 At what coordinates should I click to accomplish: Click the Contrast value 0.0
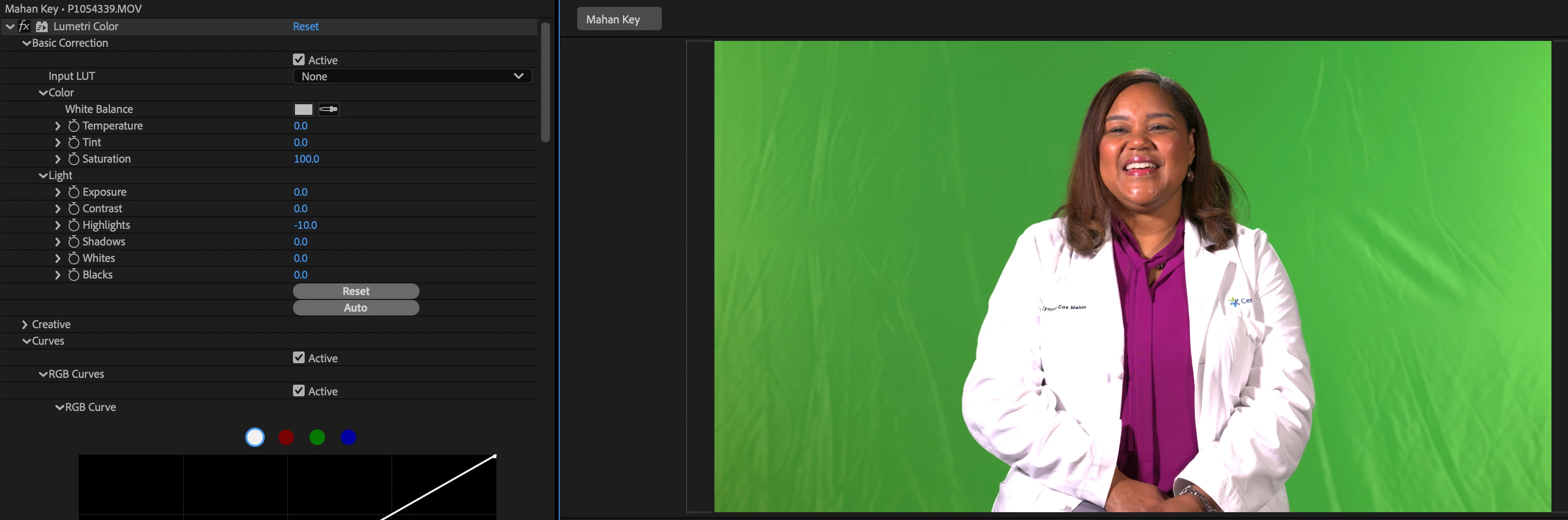tap(301, 208)
